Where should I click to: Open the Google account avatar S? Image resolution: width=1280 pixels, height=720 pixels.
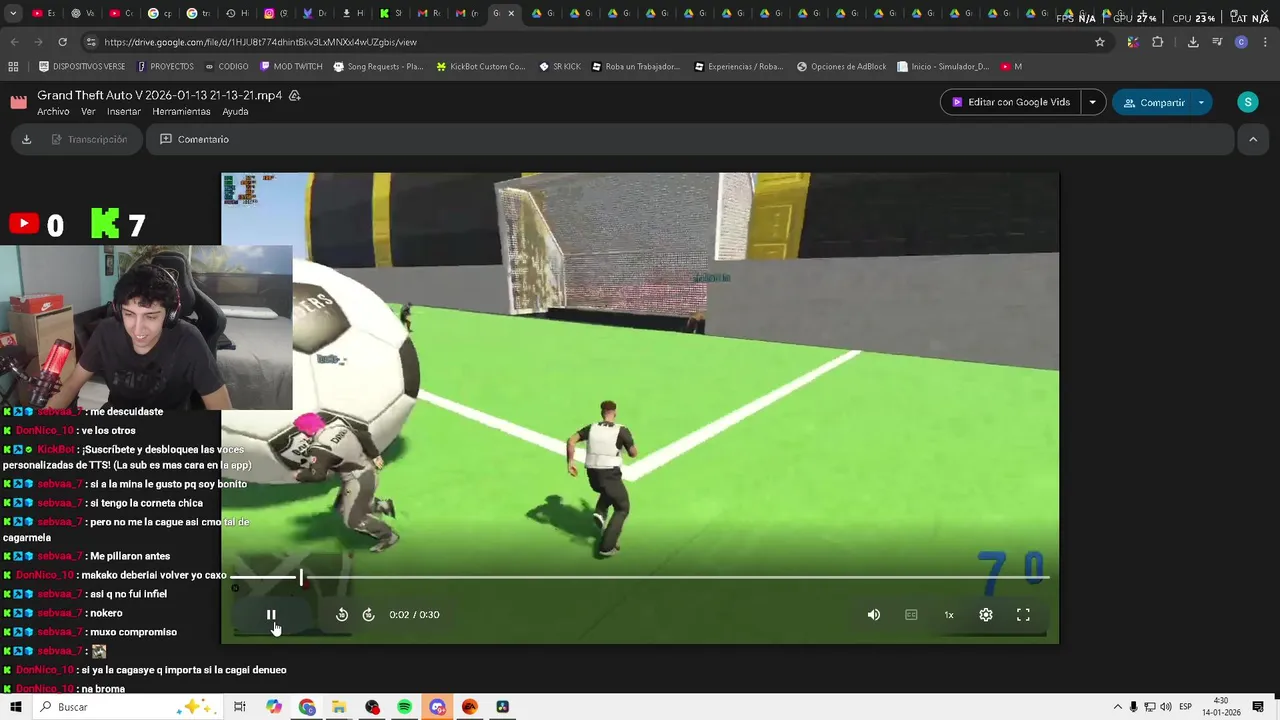coord(1247,102)
